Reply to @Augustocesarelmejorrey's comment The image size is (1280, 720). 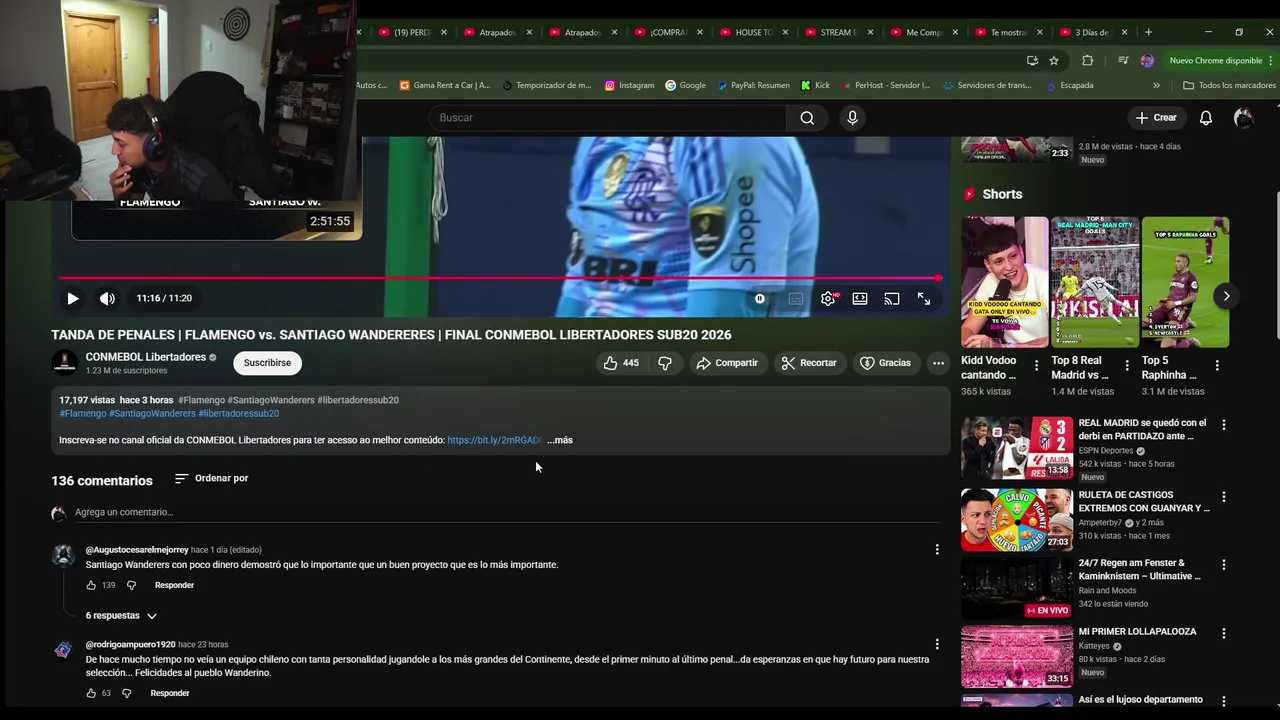click(x=174, y=585)
